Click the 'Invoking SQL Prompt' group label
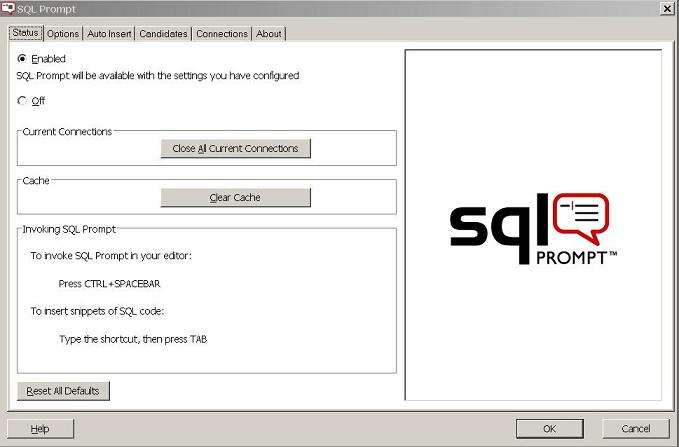The image size is (679, 447). 69,229
